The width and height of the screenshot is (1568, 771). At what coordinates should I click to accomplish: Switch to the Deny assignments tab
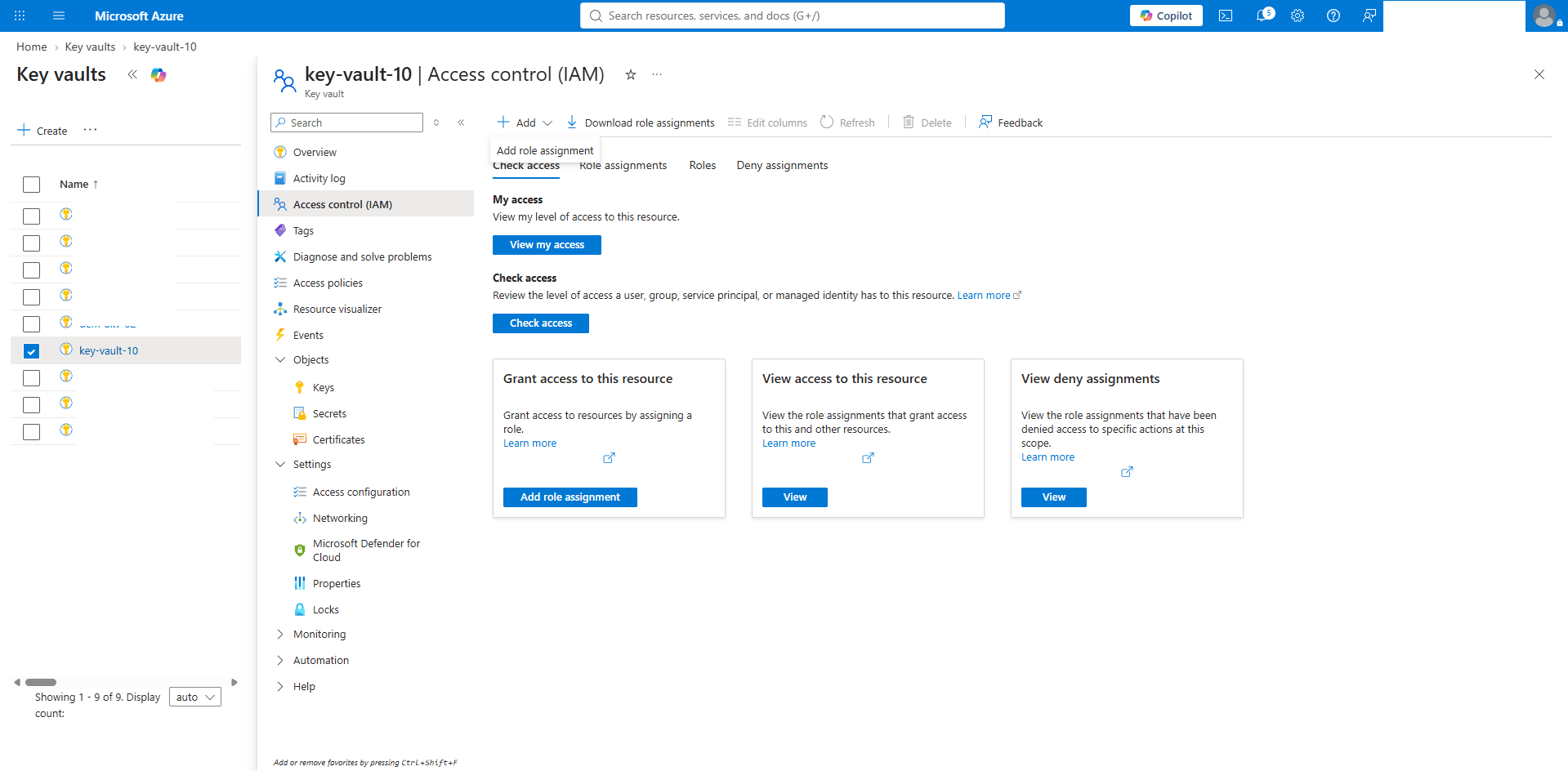tap(782, 165)
